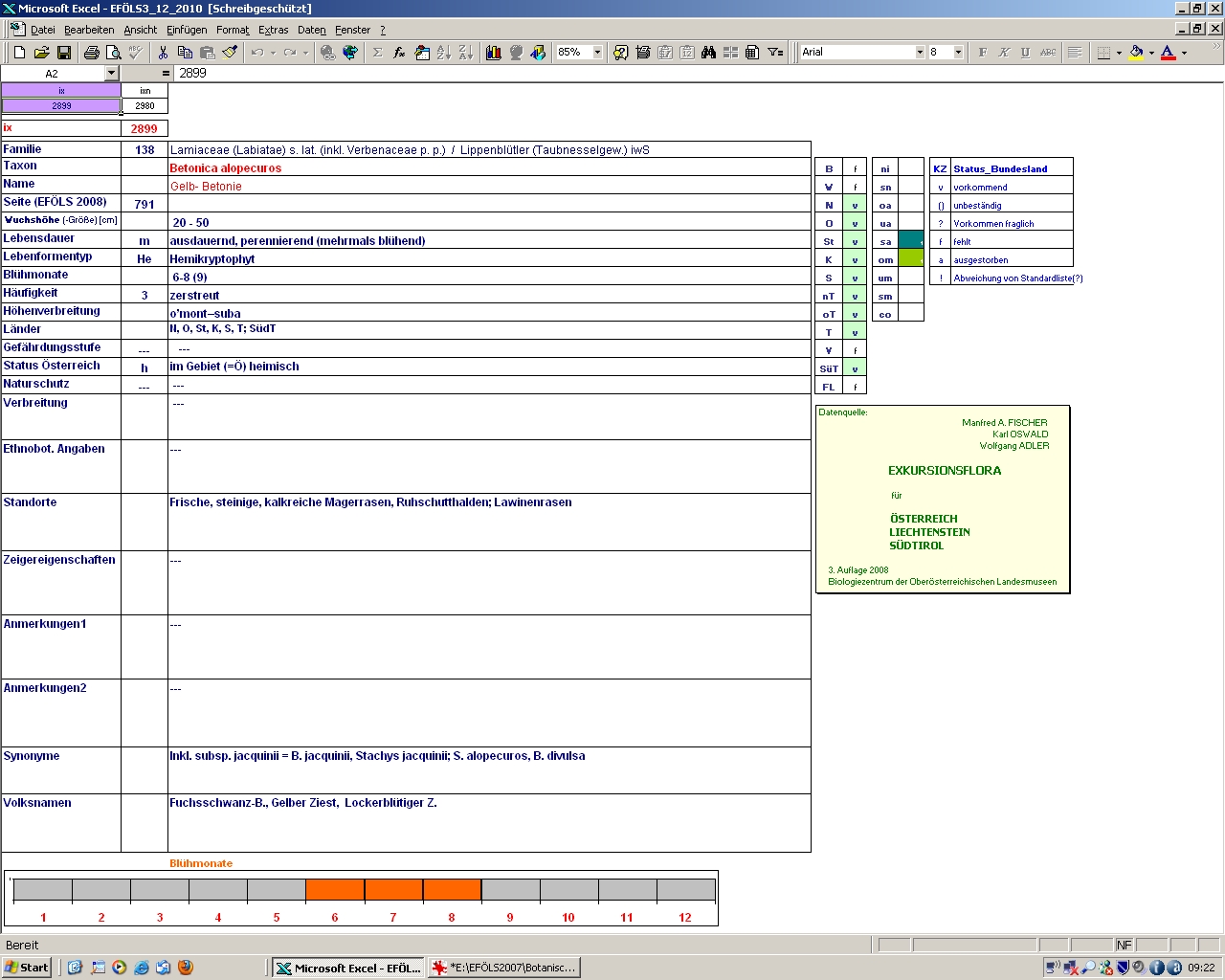Click the calculator icon in the toolbar
Screen dimensions: 1225x980
752,53
